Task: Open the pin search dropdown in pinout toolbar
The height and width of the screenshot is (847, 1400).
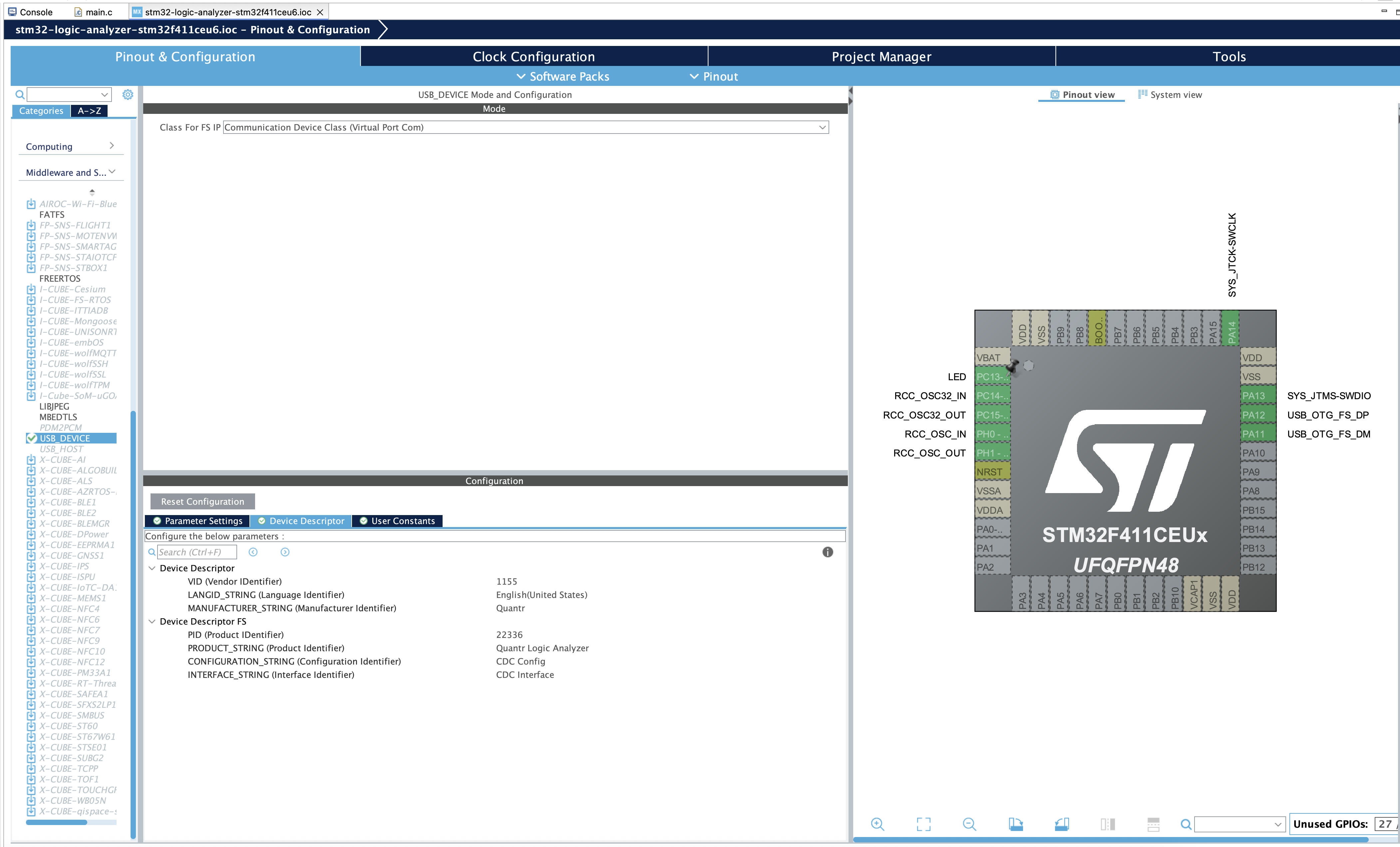Action: 1277,824
